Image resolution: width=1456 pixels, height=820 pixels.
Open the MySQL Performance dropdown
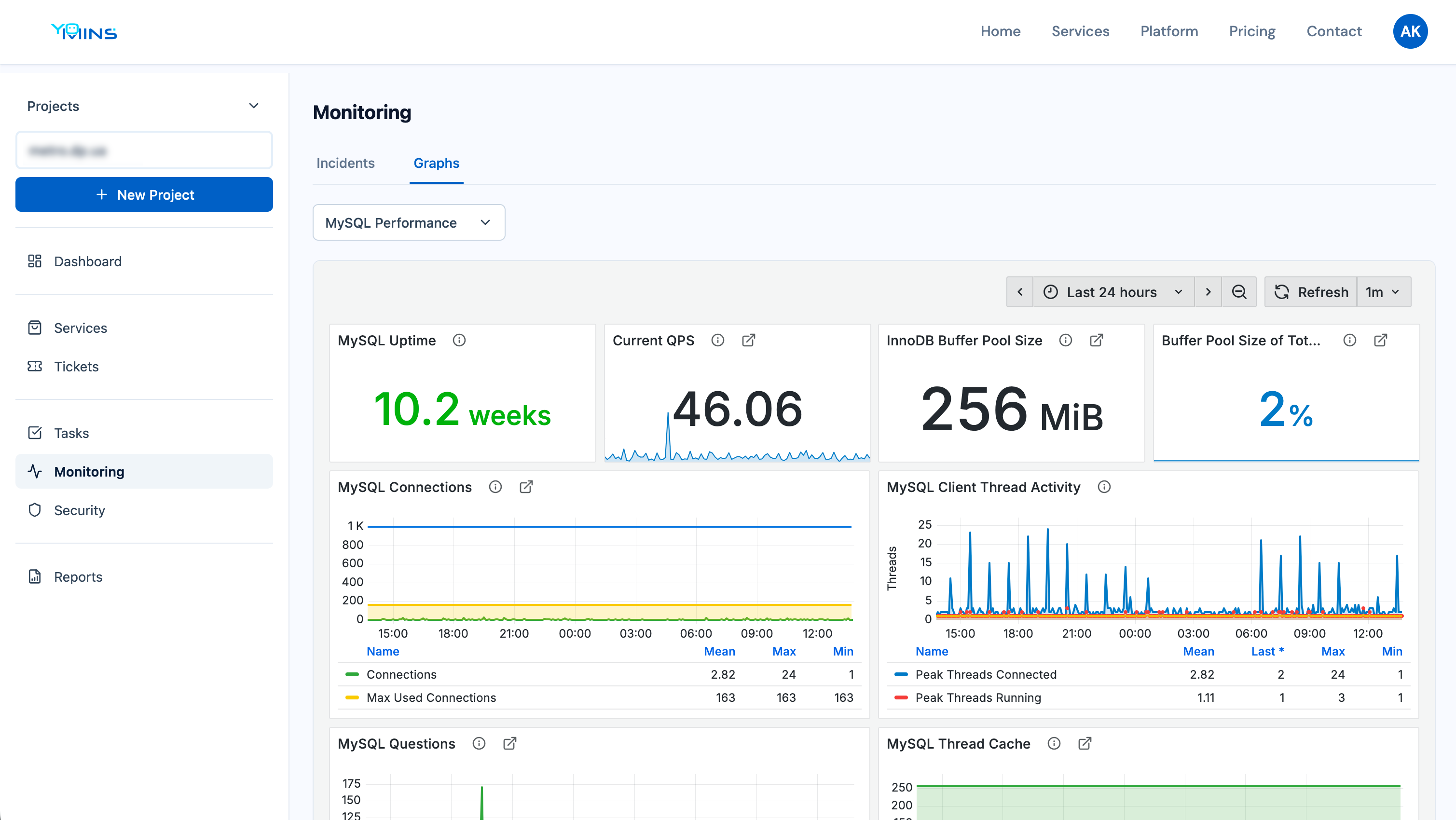tap(408, 222)
